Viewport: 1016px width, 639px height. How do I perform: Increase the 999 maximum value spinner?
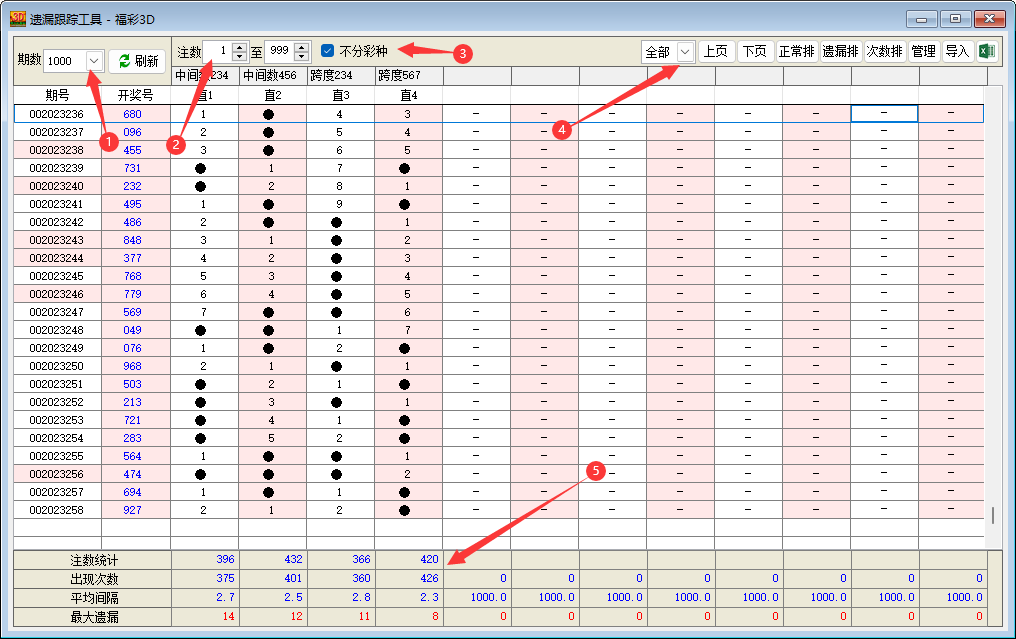point(301,46)
